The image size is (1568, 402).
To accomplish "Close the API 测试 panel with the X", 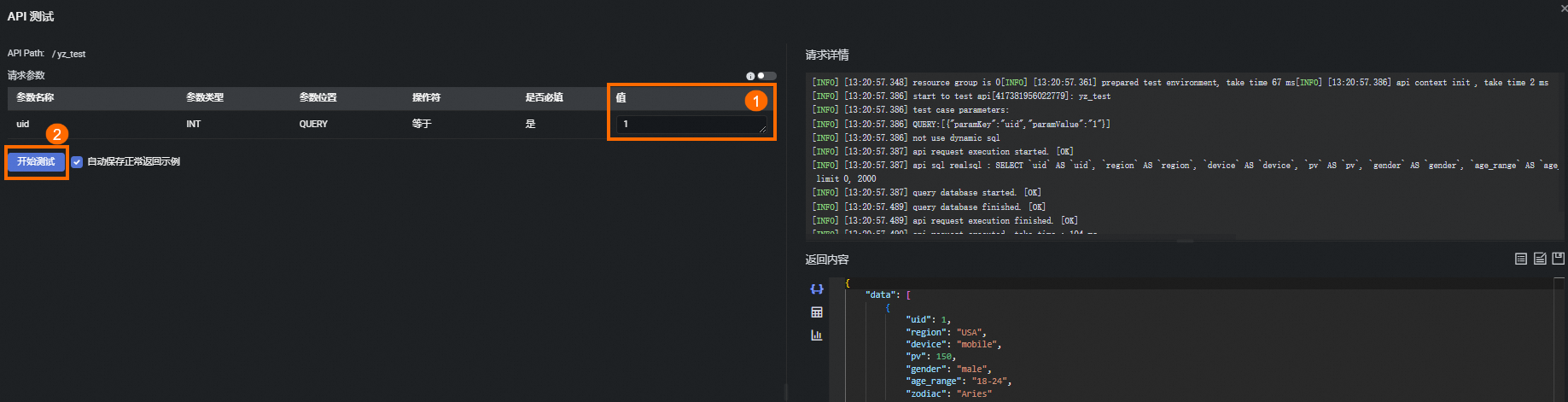I will 1563,8.
